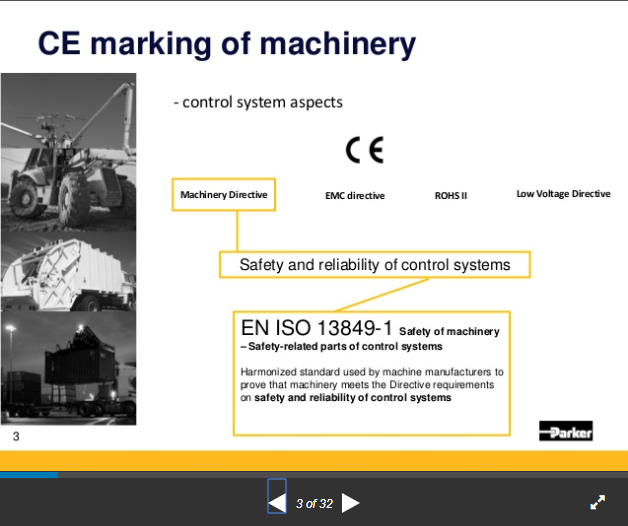Click the CE mark symbol

click(x=365, y=150)
